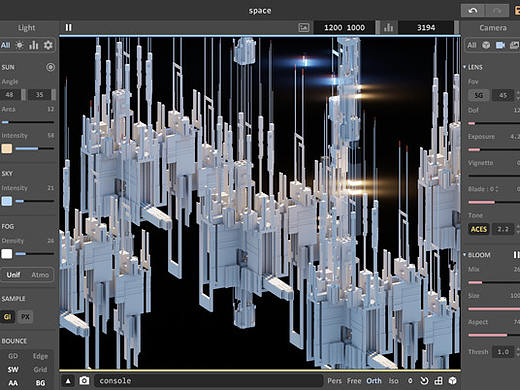Adjust the Bloom Aspect slider
Screen dimensions: 520x390
494,335
